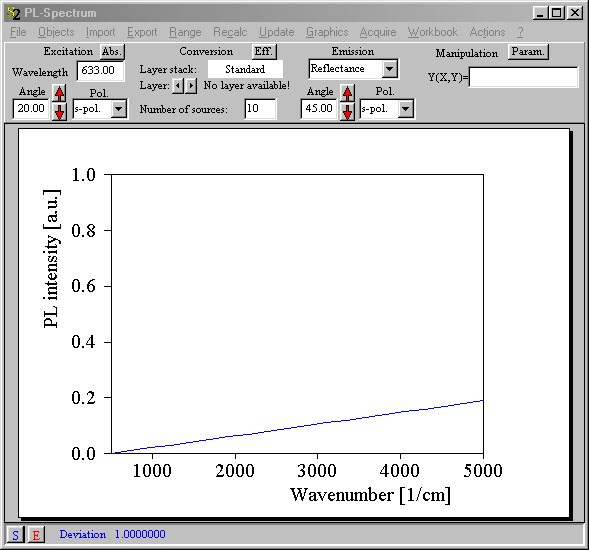Image resolution: width=589 pixels, height=550 pixels.
Task: Open the Workbook menu
Action: tap(433, 32)
